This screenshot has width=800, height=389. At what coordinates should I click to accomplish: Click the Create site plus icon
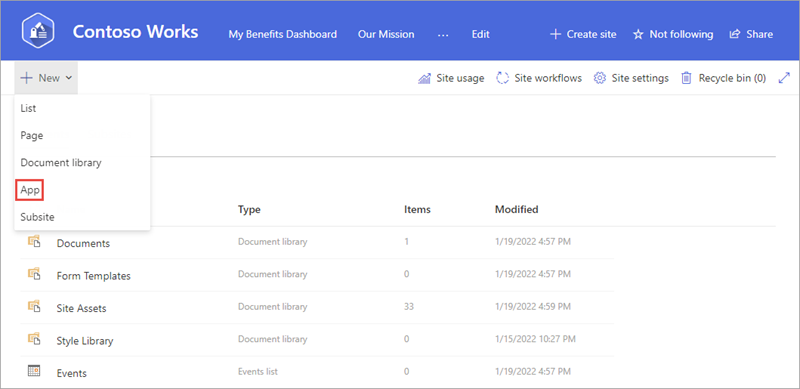(555, 34)
